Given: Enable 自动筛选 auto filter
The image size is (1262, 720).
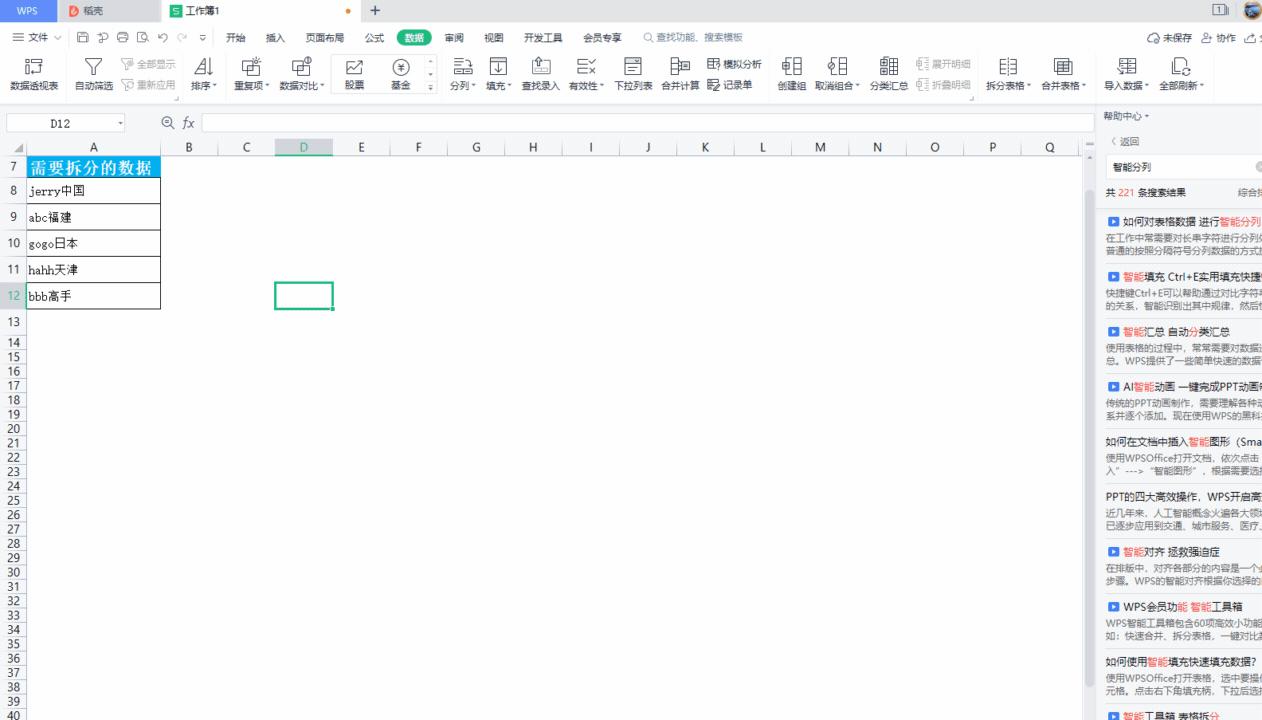Looking at the screenshot, I should point(93,75).
